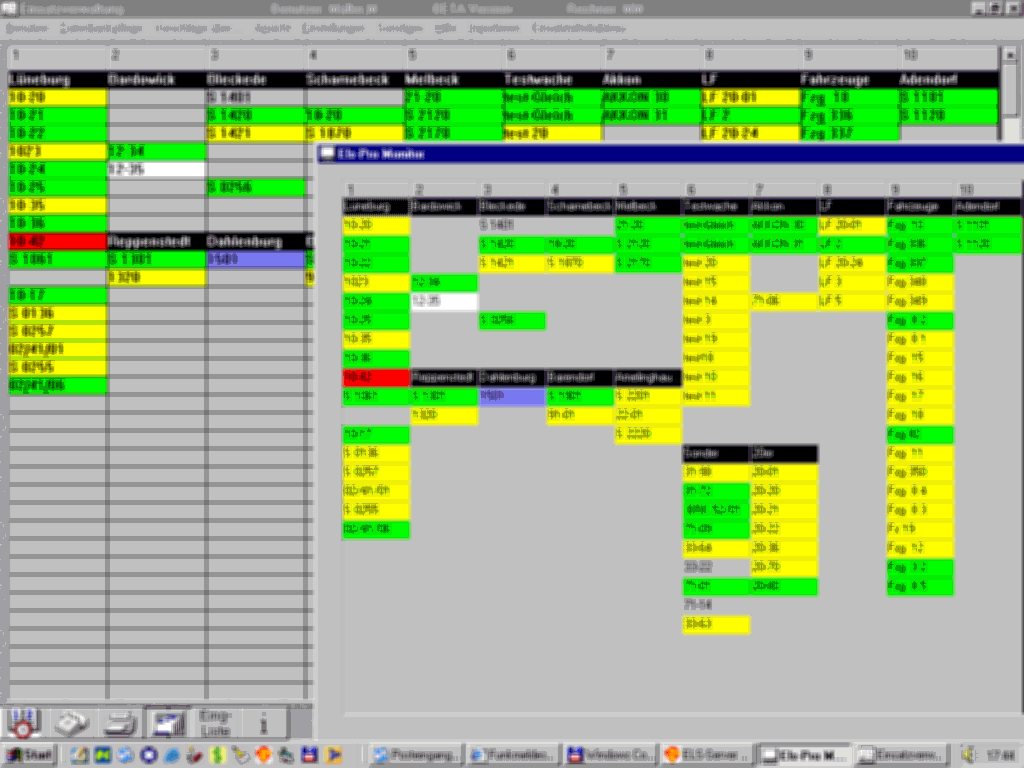Select red 10-42 cell in the Einsatzverwaltung window
Screen dimensions: 1024x768
[57, 241]
